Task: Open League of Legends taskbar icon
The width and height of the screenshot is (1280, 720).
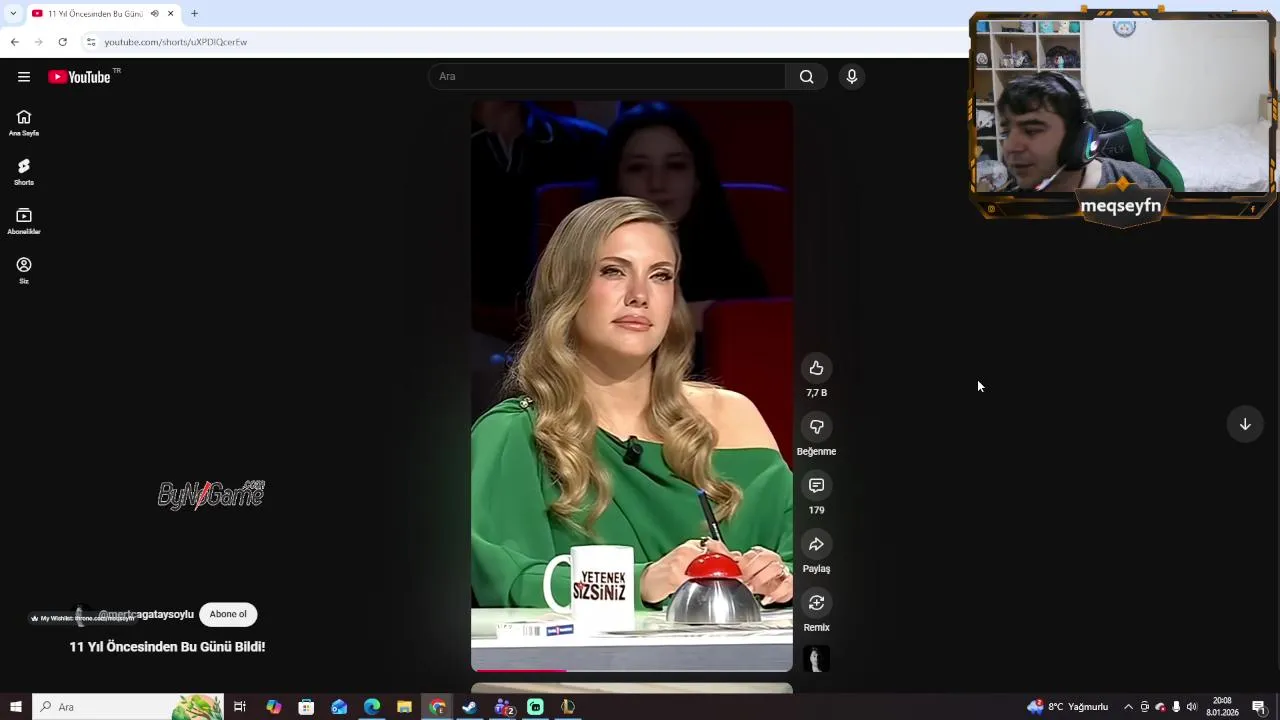Action: (568, 707)
